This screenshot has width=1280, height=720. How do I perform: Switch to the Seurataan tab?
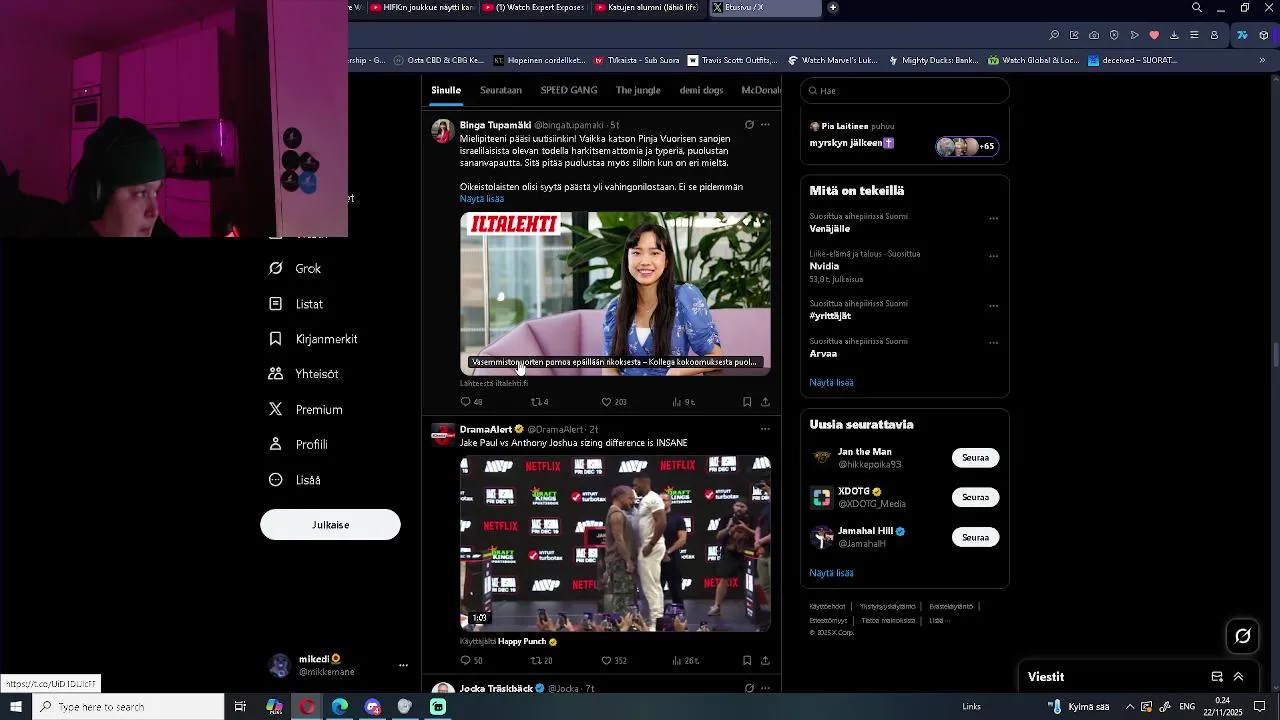(501, 90)
